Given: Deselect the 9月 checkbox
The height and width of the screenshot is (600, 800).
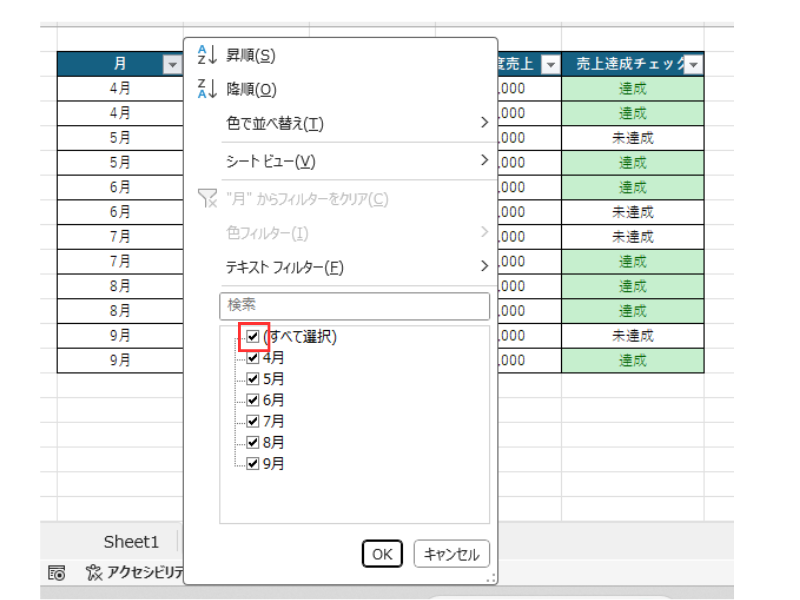Looking at the screenshot, I should point(252,463).
